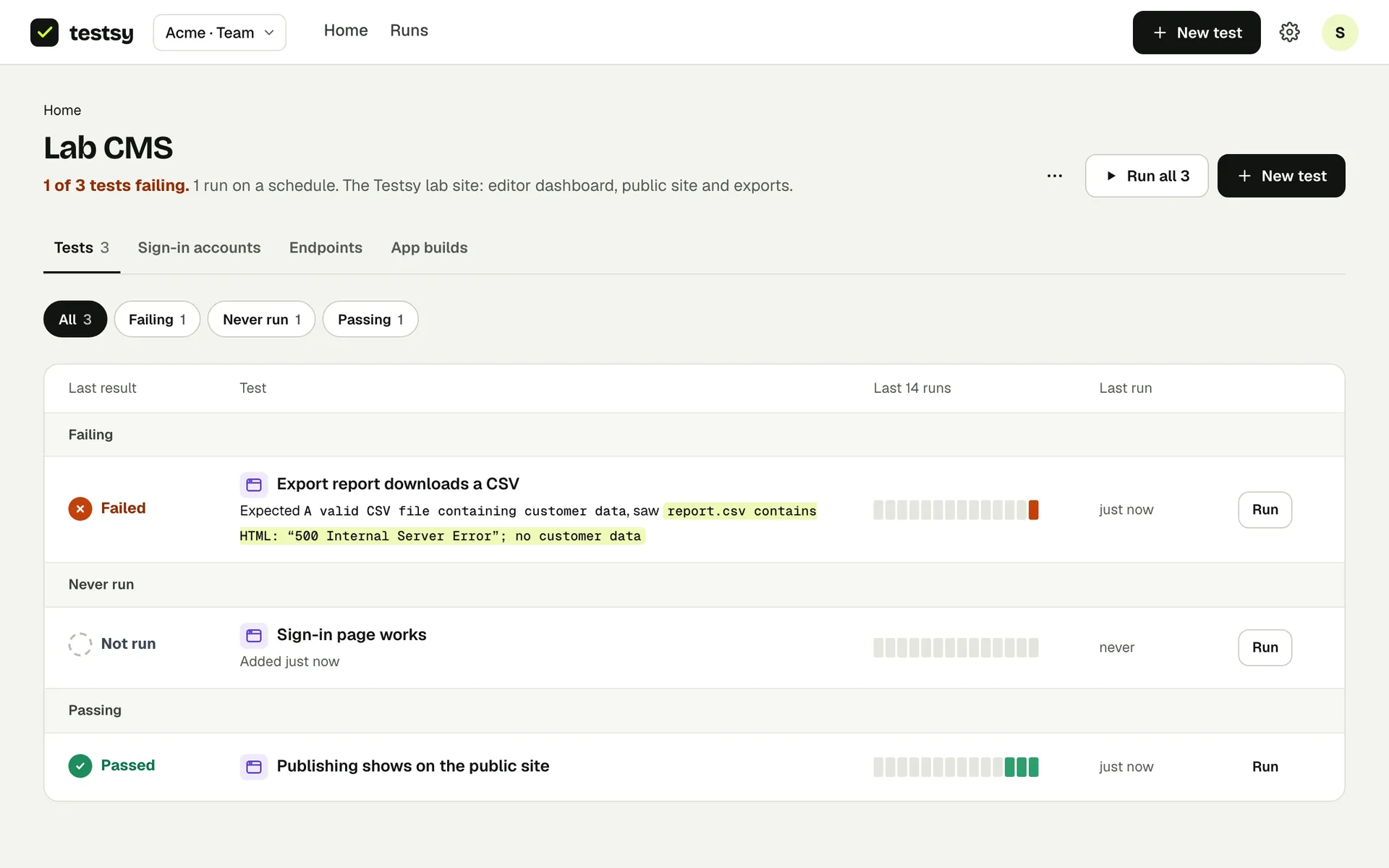
Task: Open the settings gear icon
Action: (1289, 33)
